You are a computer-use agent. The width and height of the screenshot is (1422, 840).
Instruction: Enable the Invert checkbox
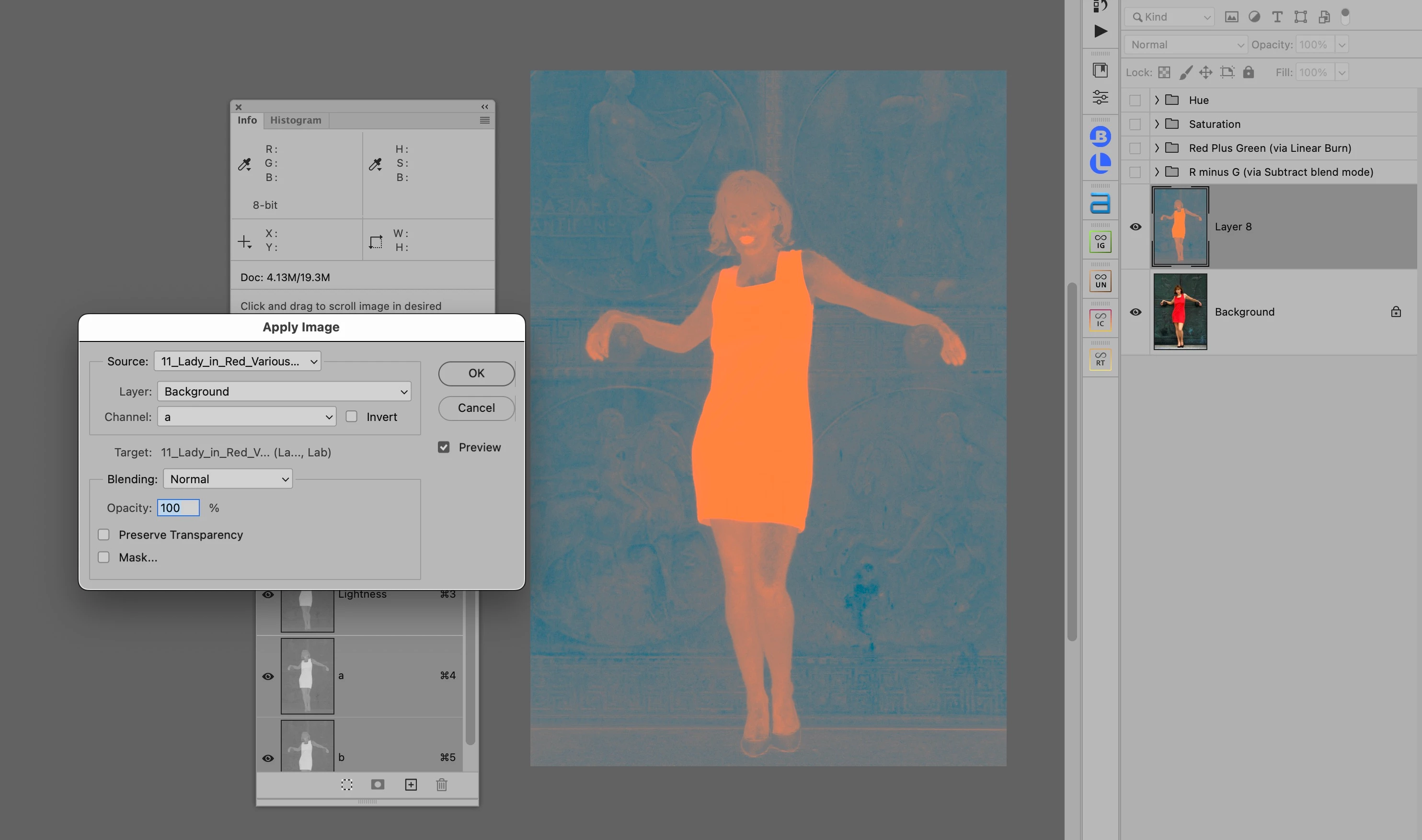(352, 417)
